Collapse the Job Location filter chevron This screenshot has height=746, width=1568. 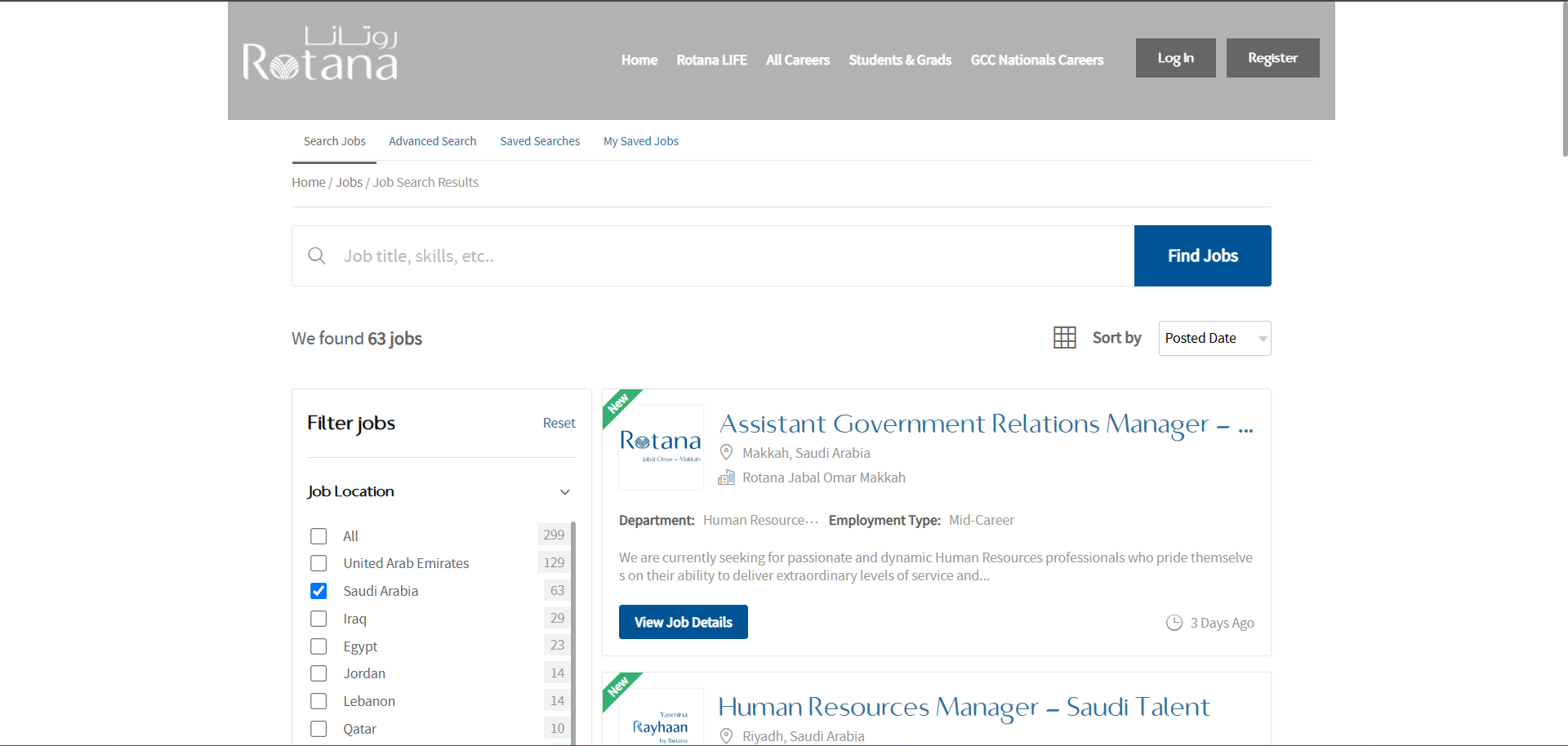pos(564,492)
